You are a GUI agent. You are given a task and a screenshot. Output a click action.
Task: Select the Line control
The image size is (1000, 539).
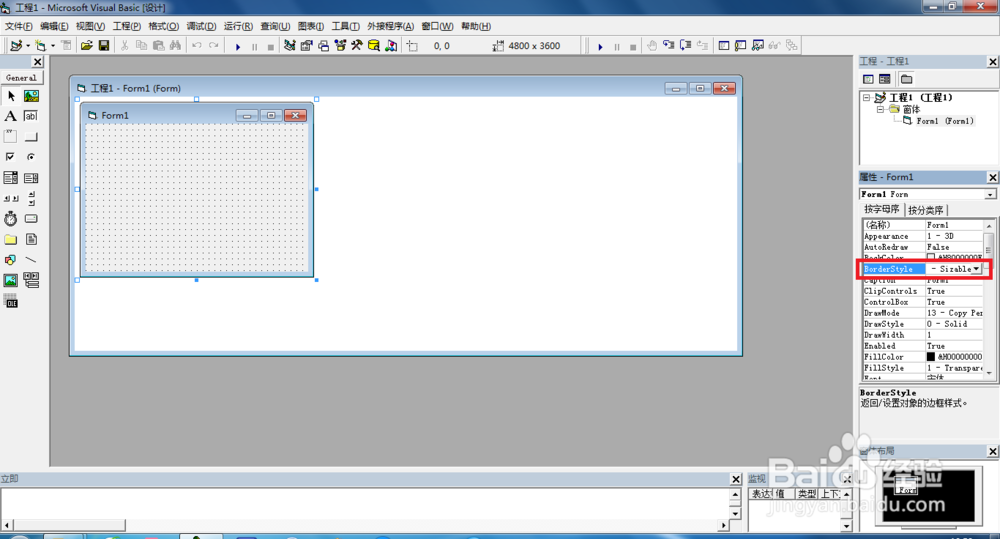[x=31, y=260]
